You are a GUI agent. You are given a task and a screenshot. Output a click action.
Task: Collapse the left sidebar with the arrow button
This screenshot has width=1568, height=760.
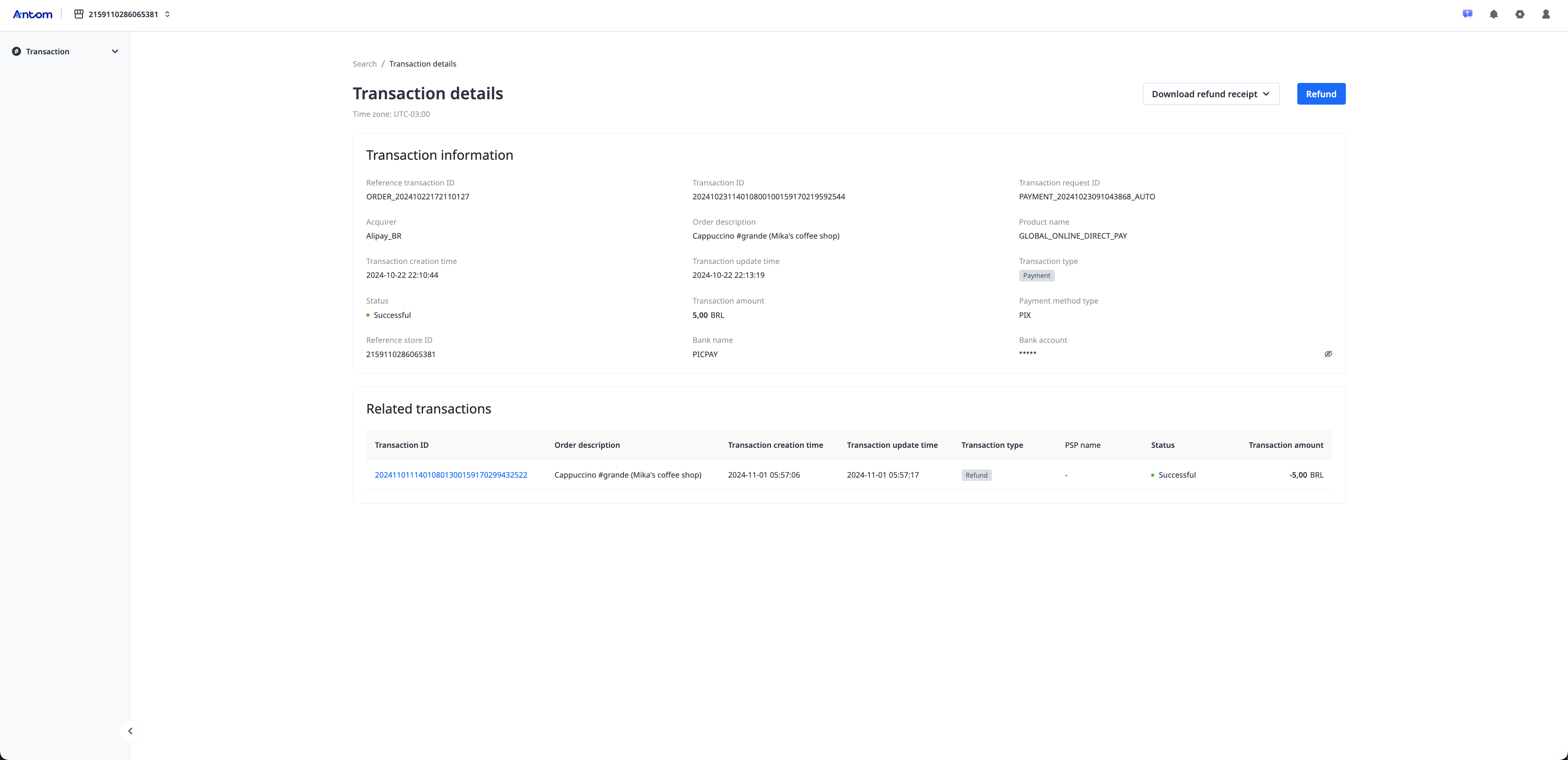click(x=130, y=730)
